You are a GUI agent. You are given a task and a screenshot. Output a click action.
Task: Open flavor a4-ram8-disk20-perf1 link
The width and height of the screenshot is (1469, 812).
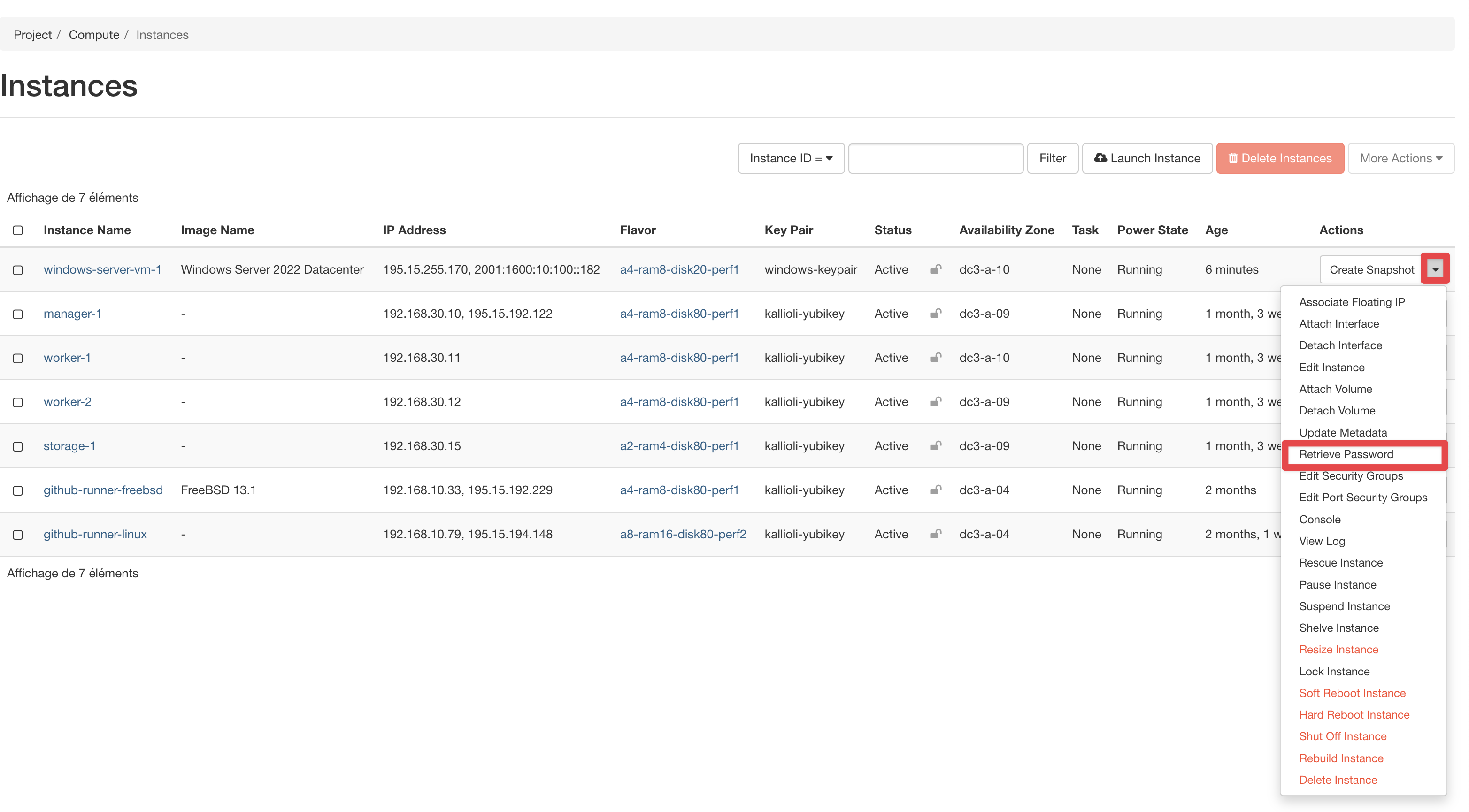[x=679, y=269]
